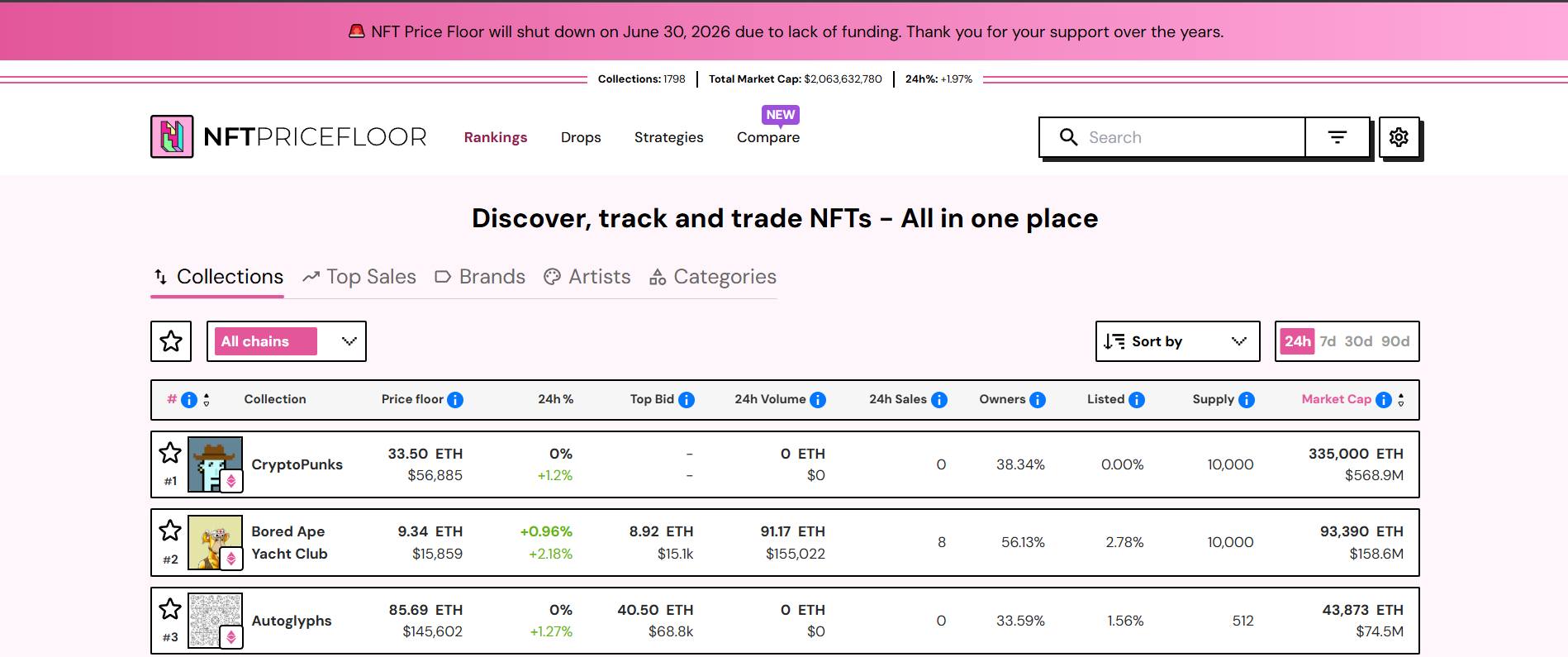This screenshot has height=657, width=1568.
Task: Select the 7d time range
Action: coord(1328,341)
